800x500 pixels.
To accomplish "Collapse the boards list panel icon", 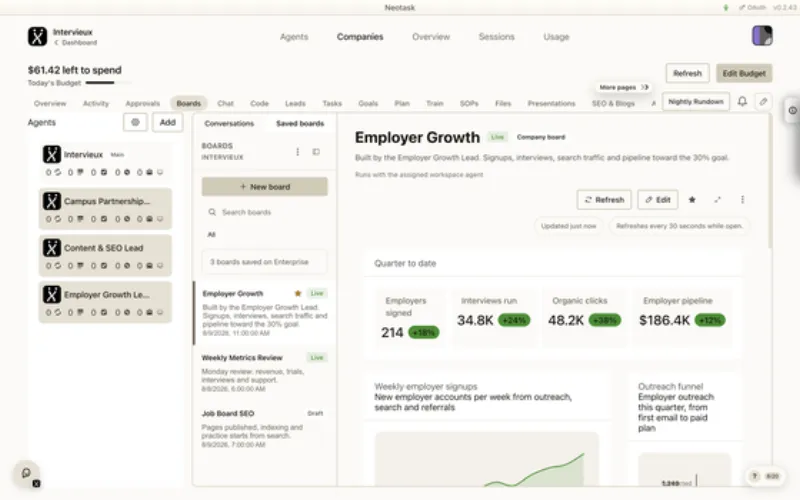I will click(316, 152).
